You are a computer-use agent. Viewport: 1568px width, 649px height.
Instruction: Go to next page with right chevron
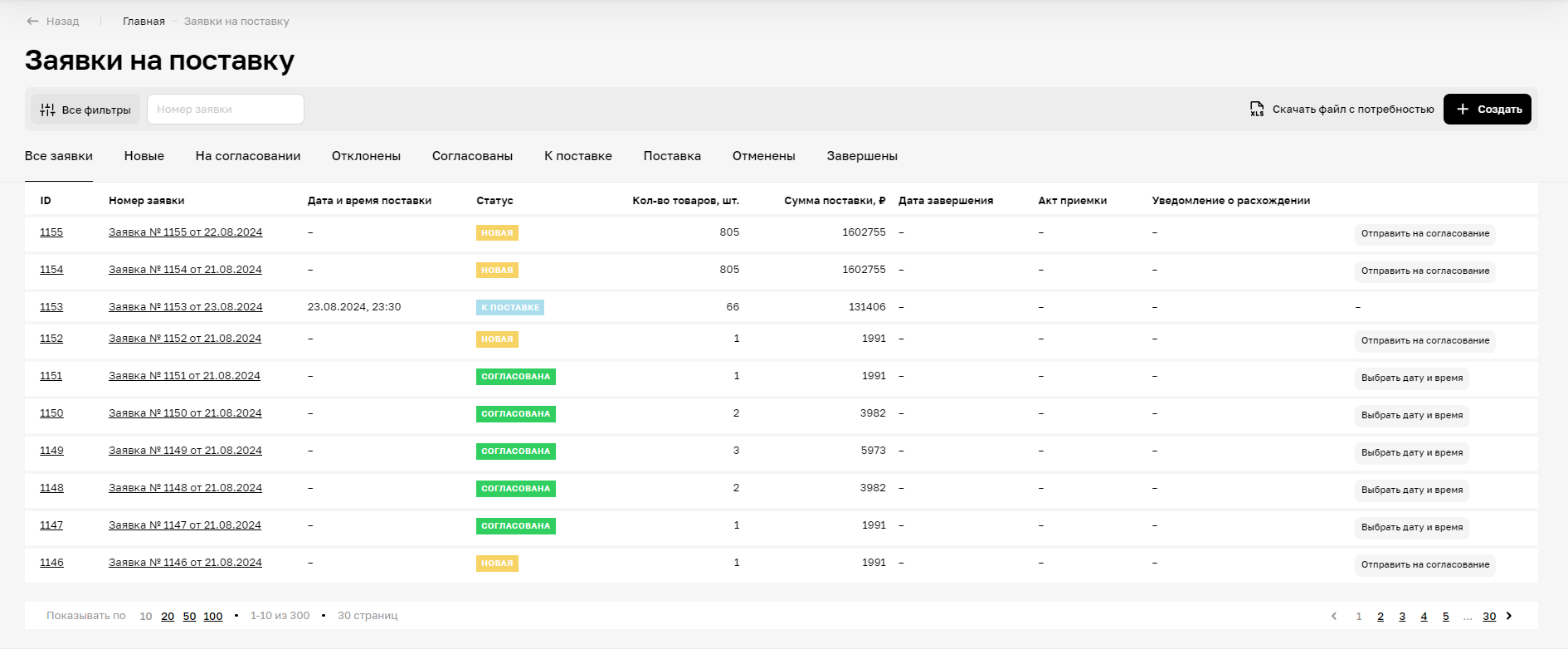[x=1509, y=616]
